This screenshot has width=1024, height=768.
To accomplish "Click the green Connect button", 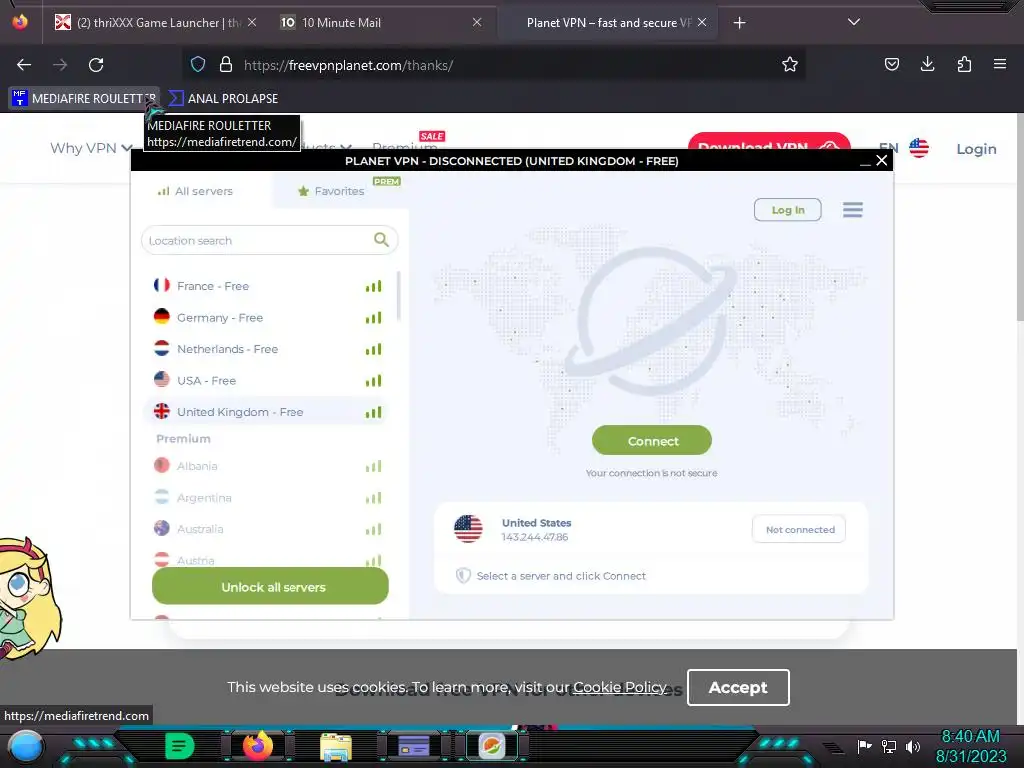I will click(652, 441).
